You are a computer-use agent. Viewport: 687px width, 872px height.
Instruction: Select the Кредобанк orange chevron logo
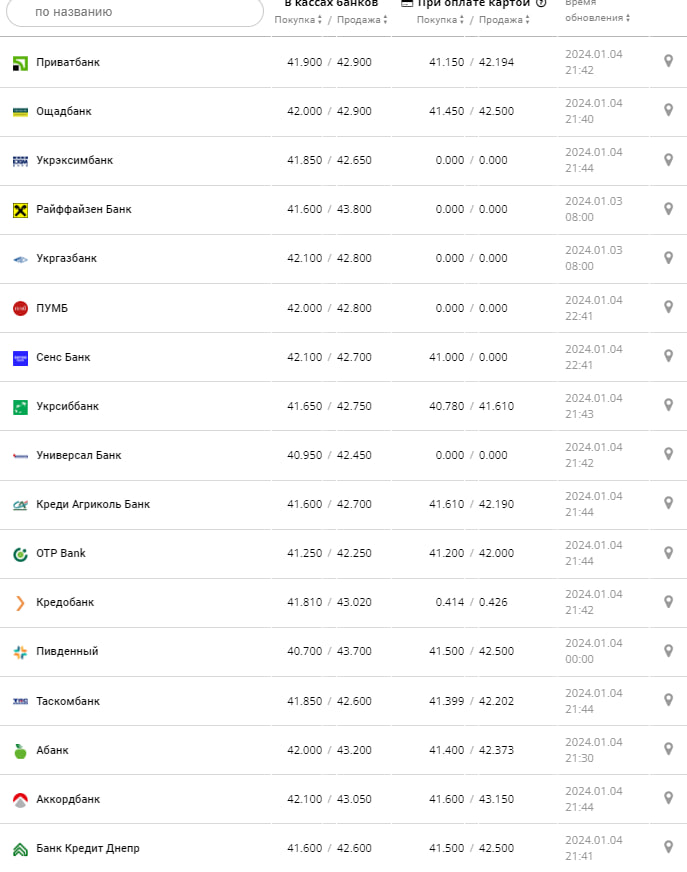point(20,602)
